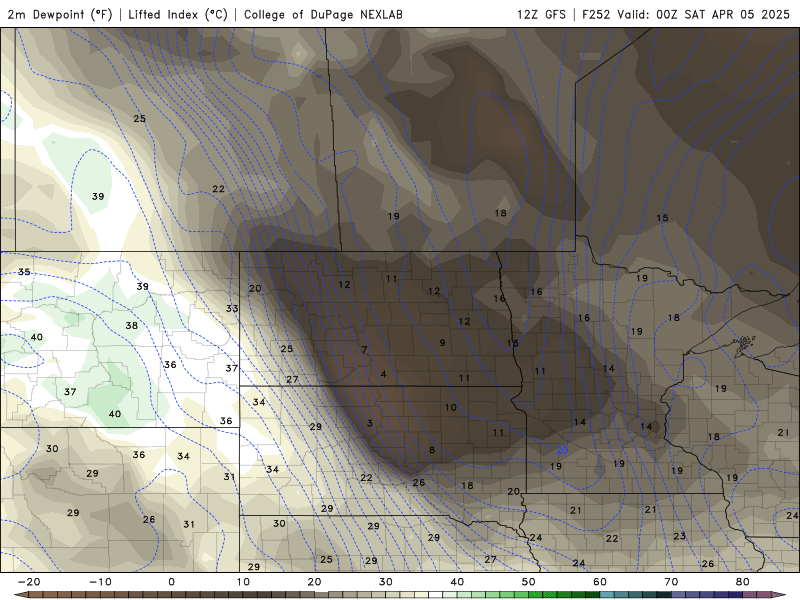The width and height of the screenshot is (800, 600).
Task: Click the dewpoint value 13 on the map
Action: [x=513, y=343]
